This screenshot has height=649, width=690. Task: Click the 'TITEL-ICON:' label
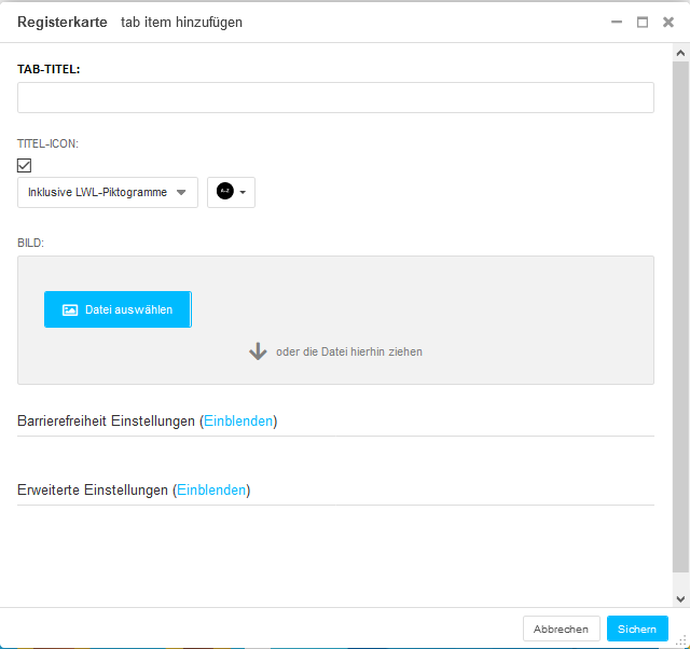(48, 144)
